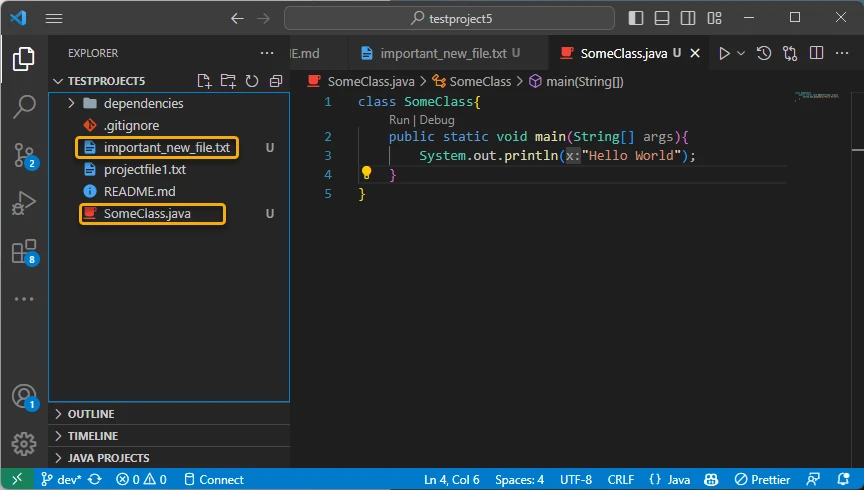This screenshot has width=864, height=490.
Task: Click line number 3 in the gutter
Action: tap(328, 155)
